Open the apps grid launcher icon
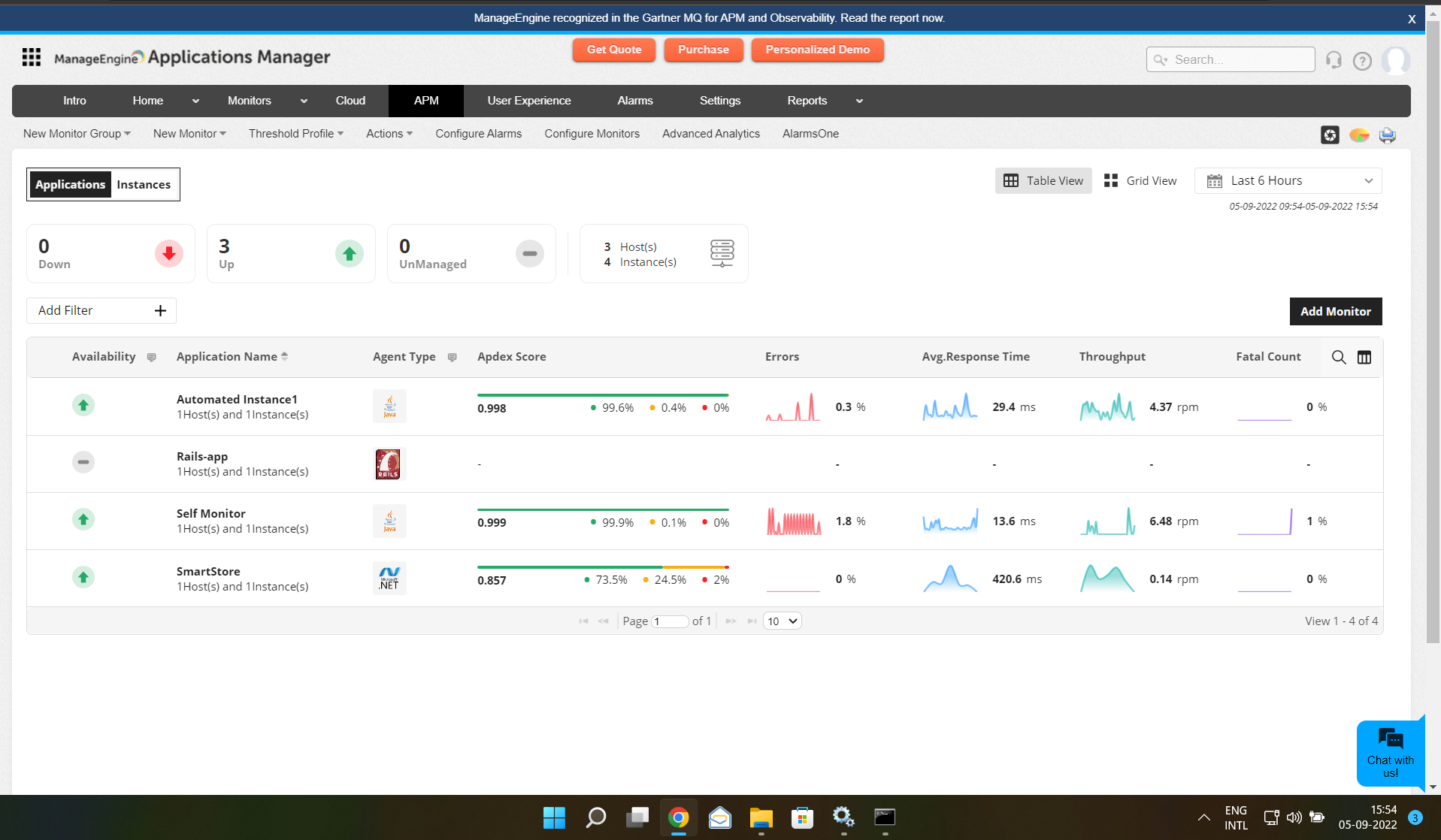 (32, 57)
